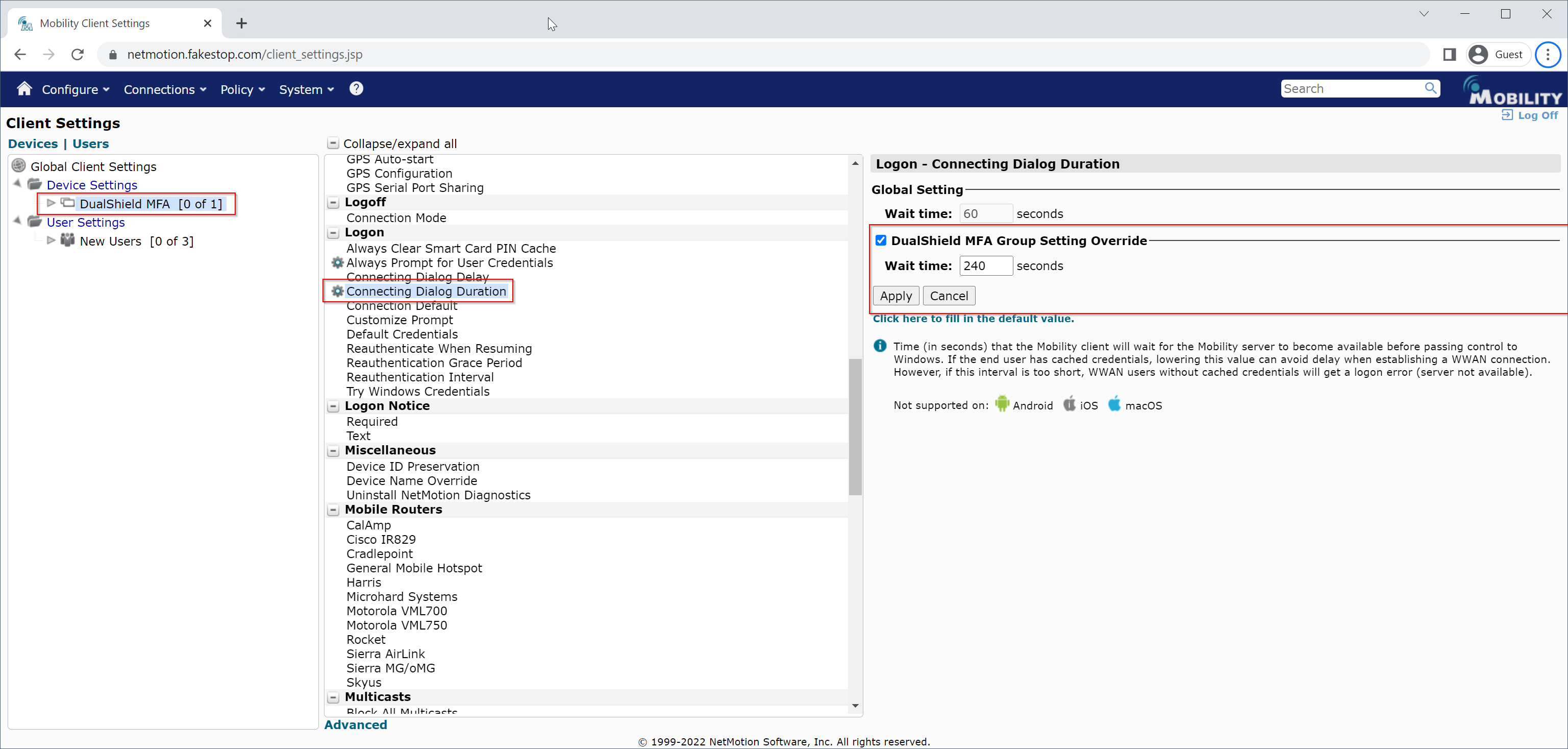Expand the DualShield MFA tree node
This screenshot has height=749, width=1568.
pos(51,203)
